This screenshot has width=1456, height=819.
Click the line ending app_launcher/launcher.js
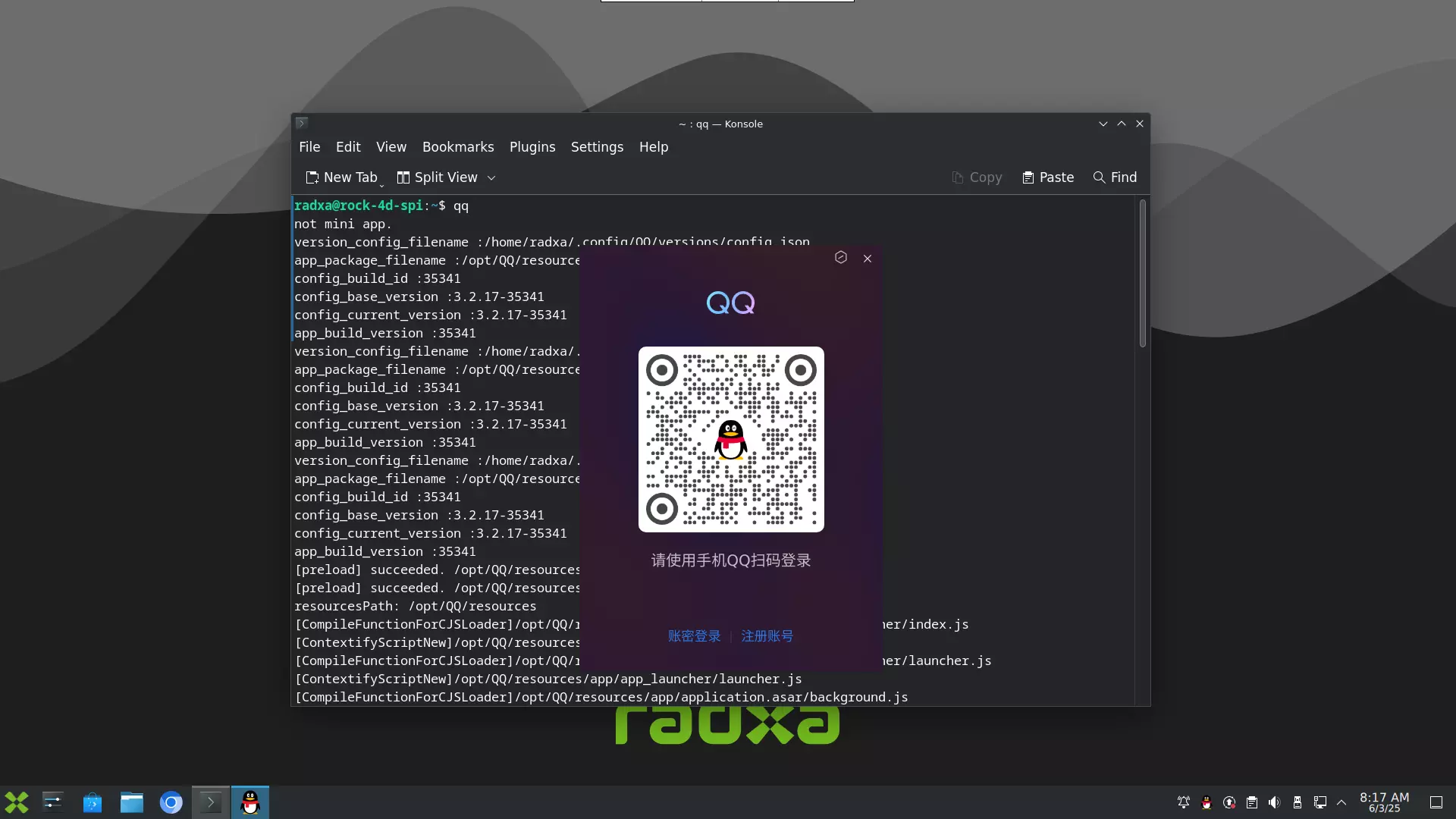(548, 679)
